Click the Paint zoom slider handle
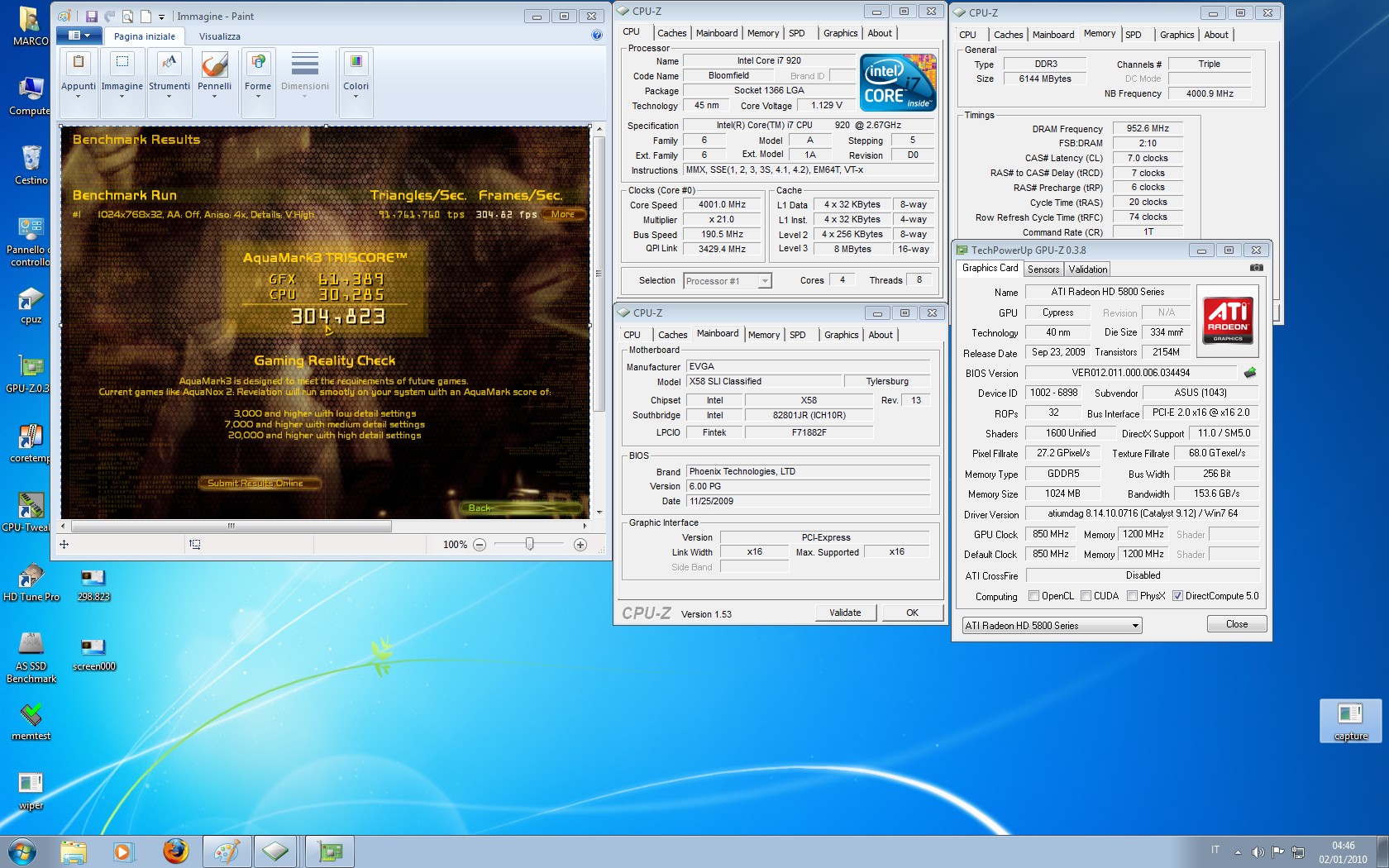The image size is (1389, 868). 530,544
